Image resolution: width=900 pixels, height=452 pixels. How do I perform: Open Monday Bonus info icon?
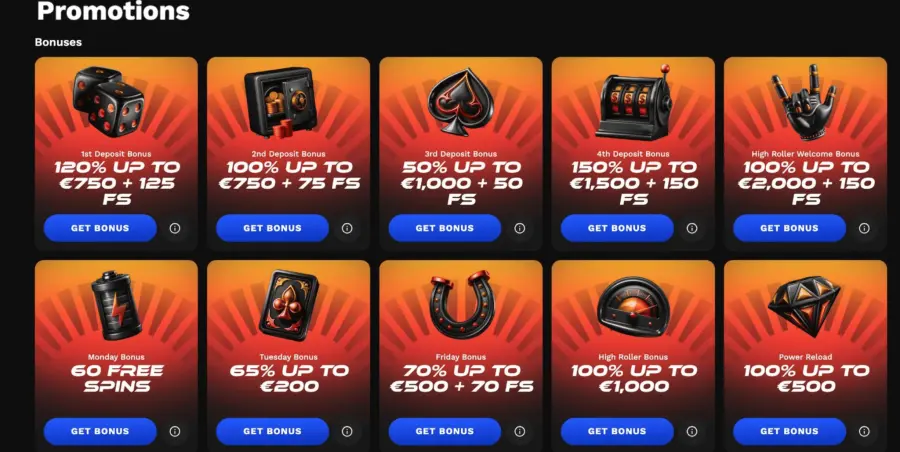coord(175,431)
